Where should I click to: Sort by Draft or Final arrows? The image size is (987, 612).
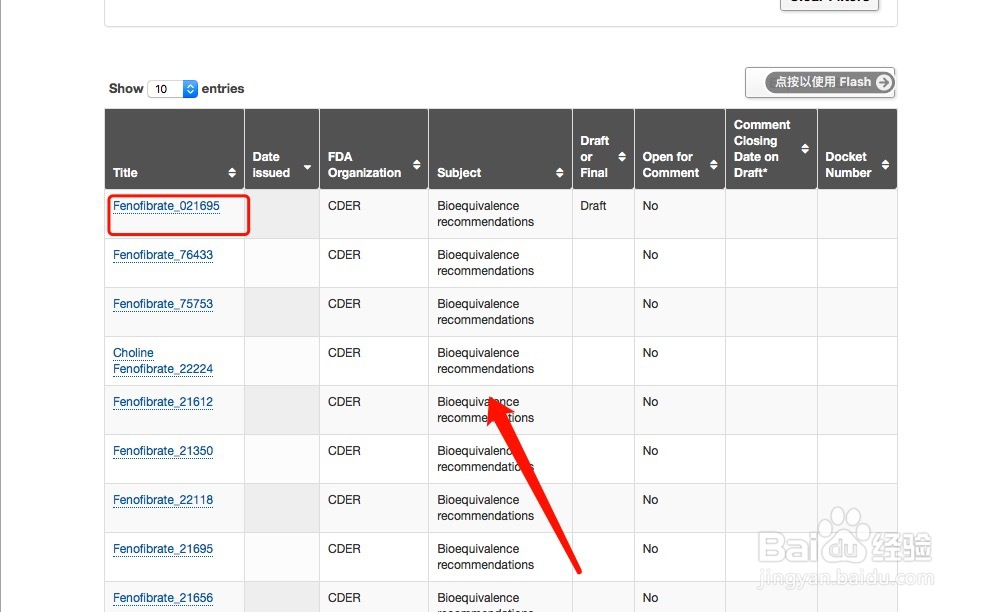click(x=621, y=157)
